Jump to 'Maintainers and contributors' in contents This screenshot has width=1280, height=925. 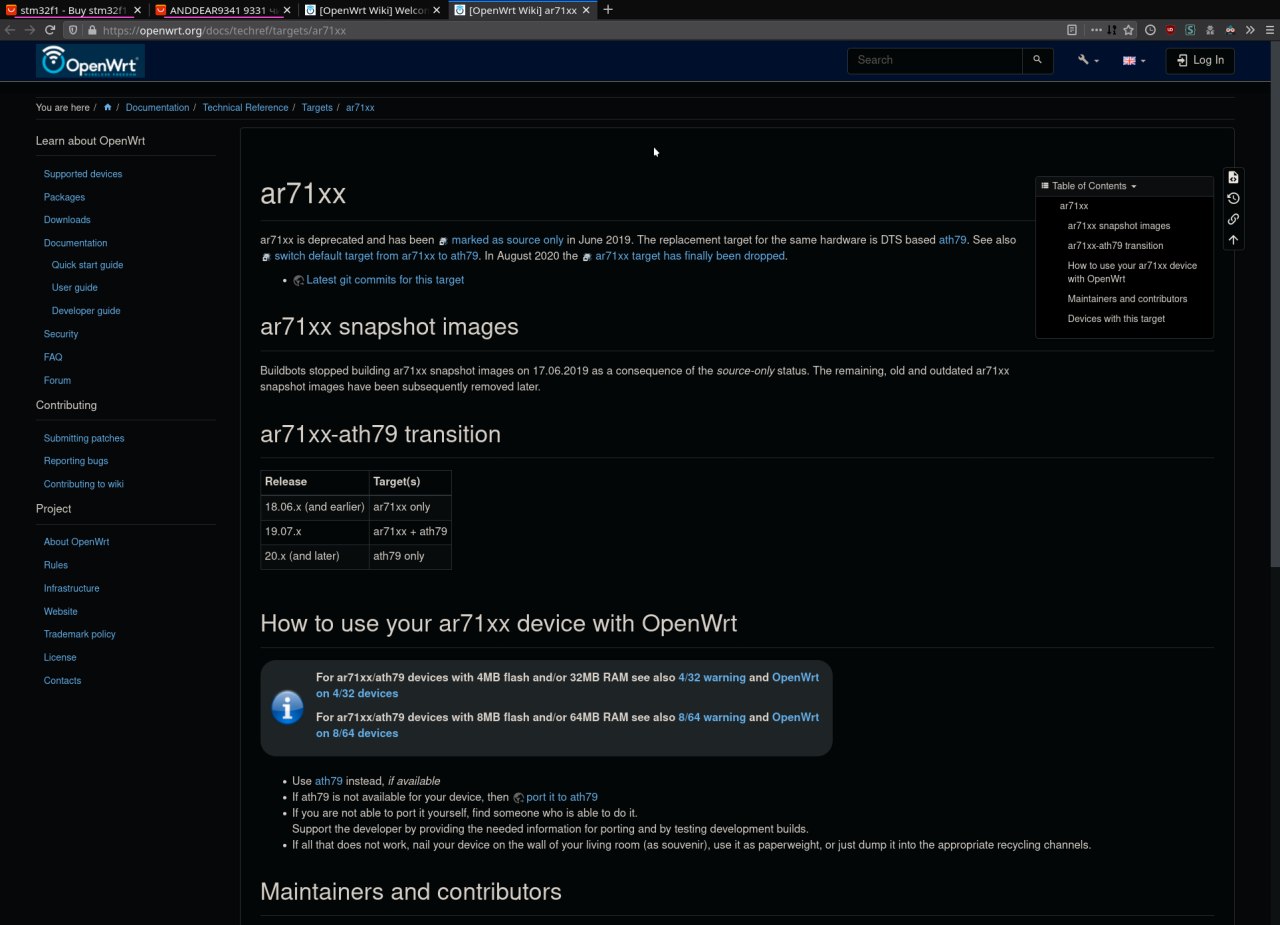(1127, 299)
